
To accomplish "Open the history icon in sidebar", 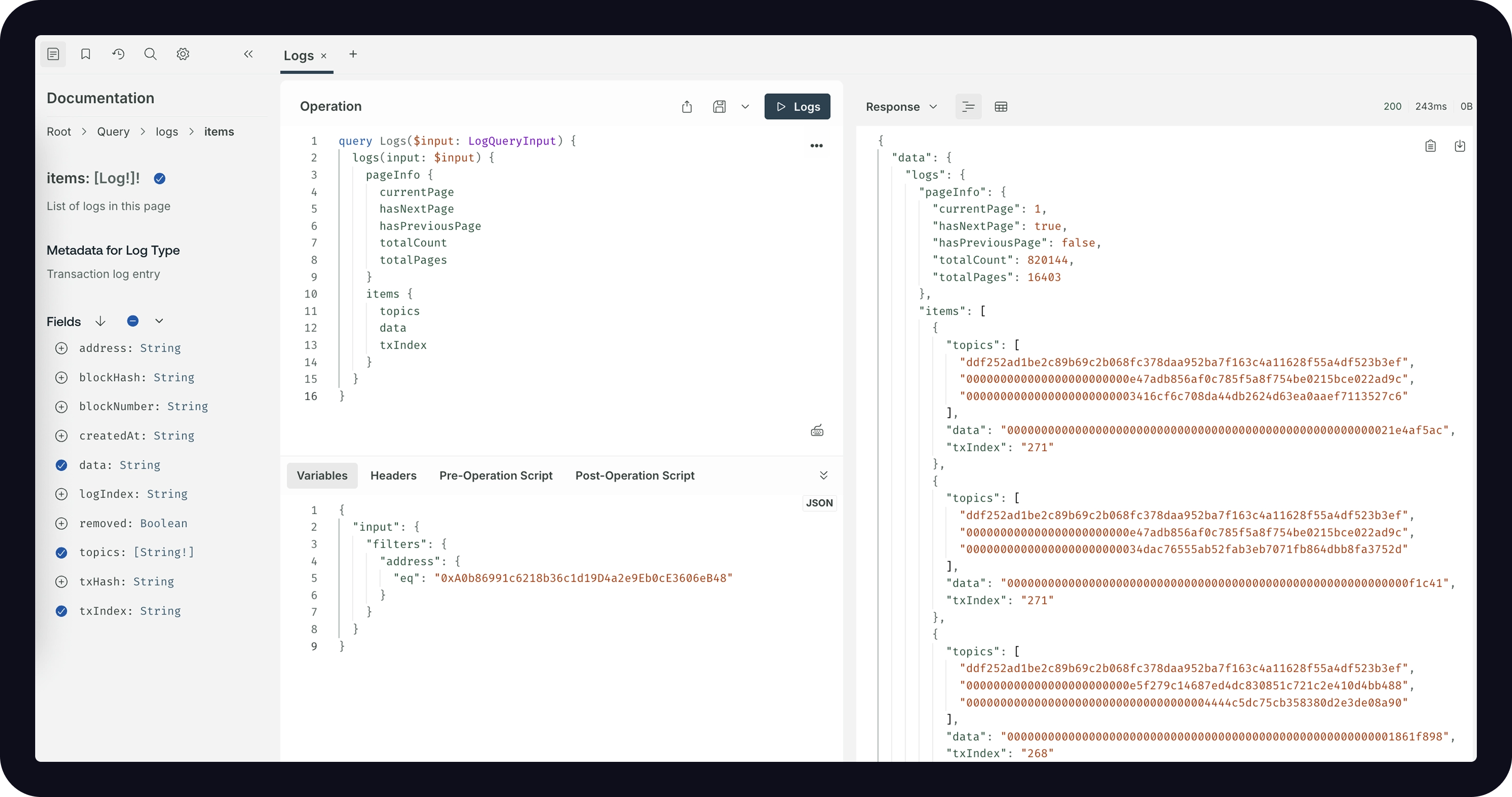I will (x=118, y=54).
